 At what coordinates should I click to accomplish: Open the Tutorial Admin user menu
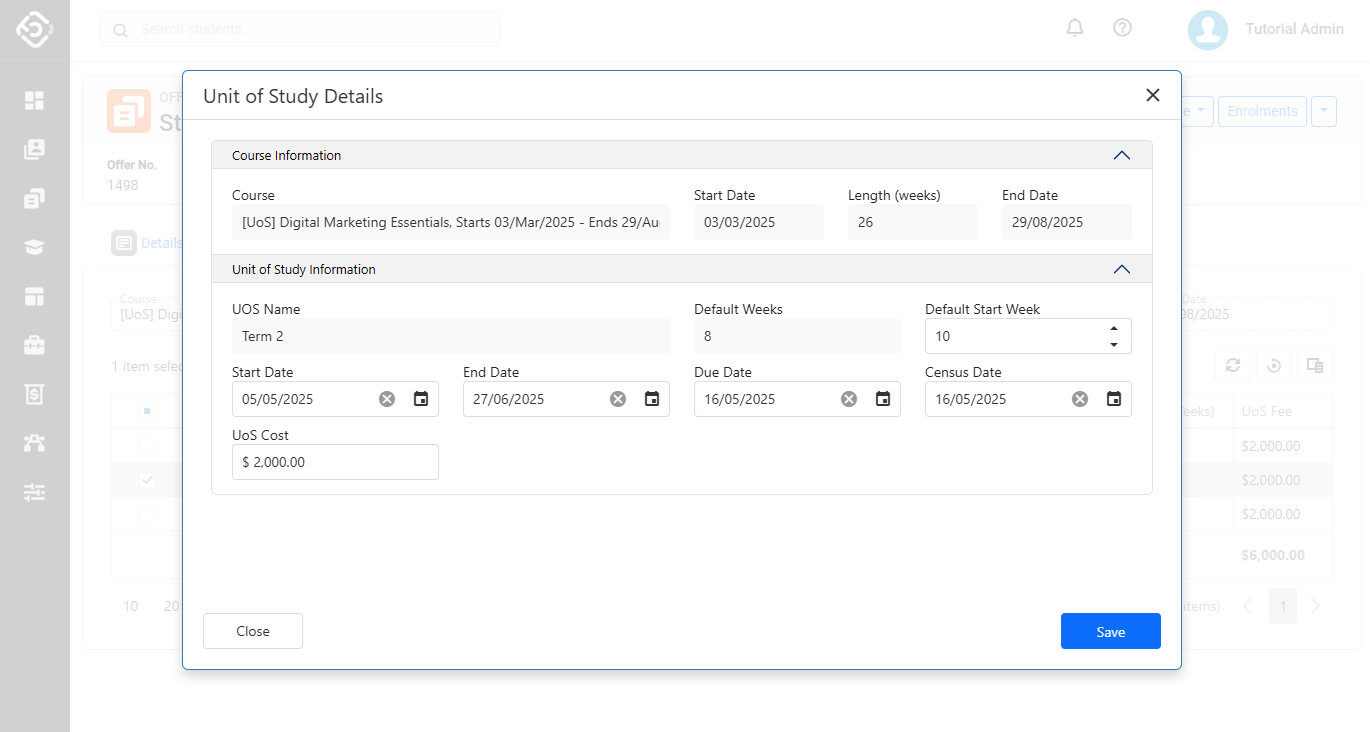(x=1266, y=29)
